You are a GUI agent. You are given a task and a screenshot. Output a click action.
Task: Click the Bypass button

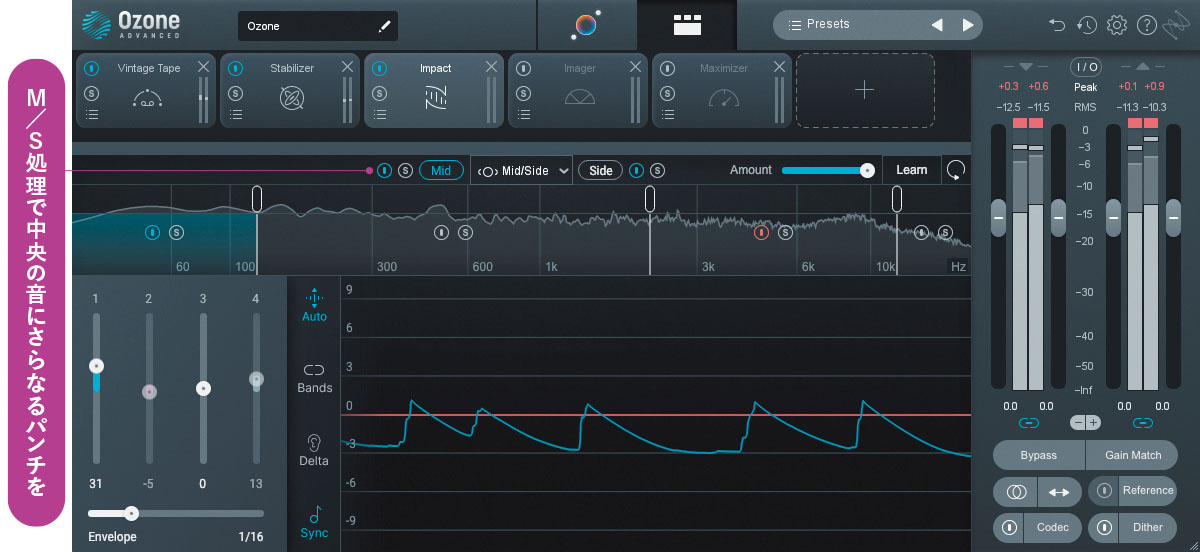[1038, 455]
